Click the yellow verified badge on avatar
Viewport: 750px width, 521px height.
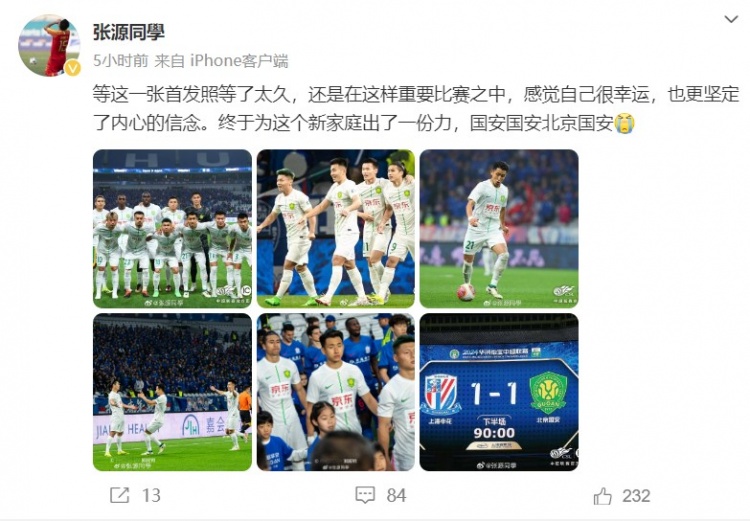72,68
